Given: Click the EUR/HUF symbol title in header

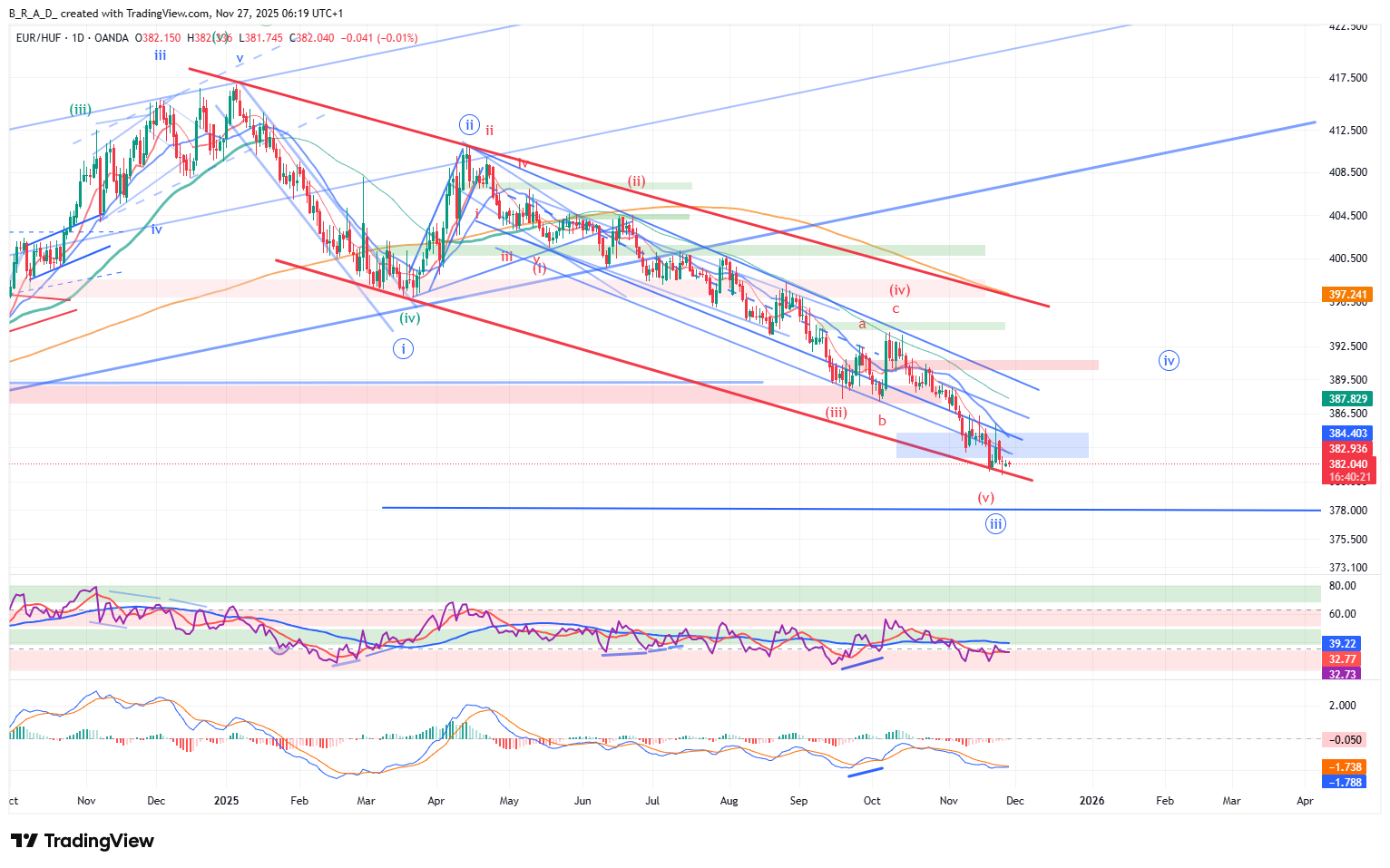Looking at the screenshot, I should (40, 38).
